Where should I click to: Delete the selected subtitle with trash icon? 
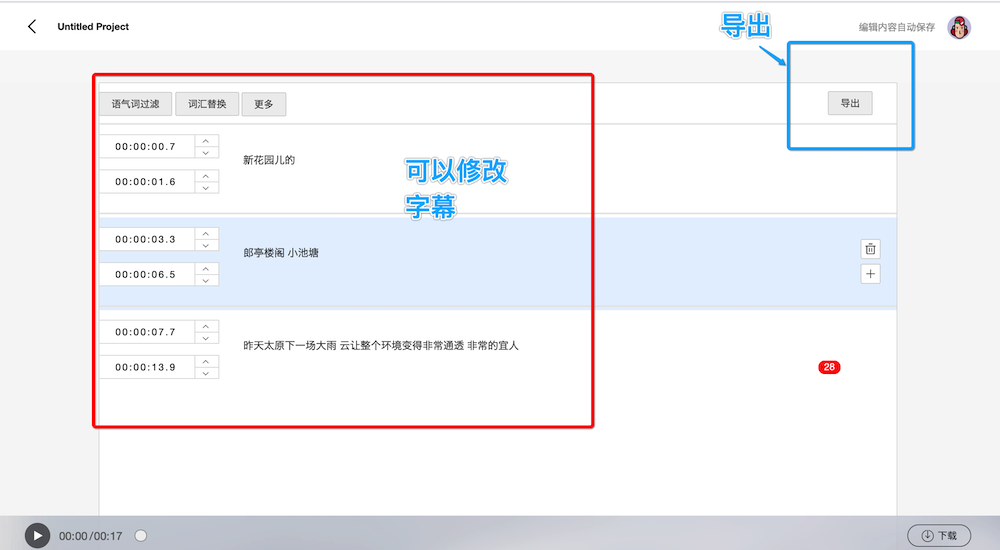870,249
